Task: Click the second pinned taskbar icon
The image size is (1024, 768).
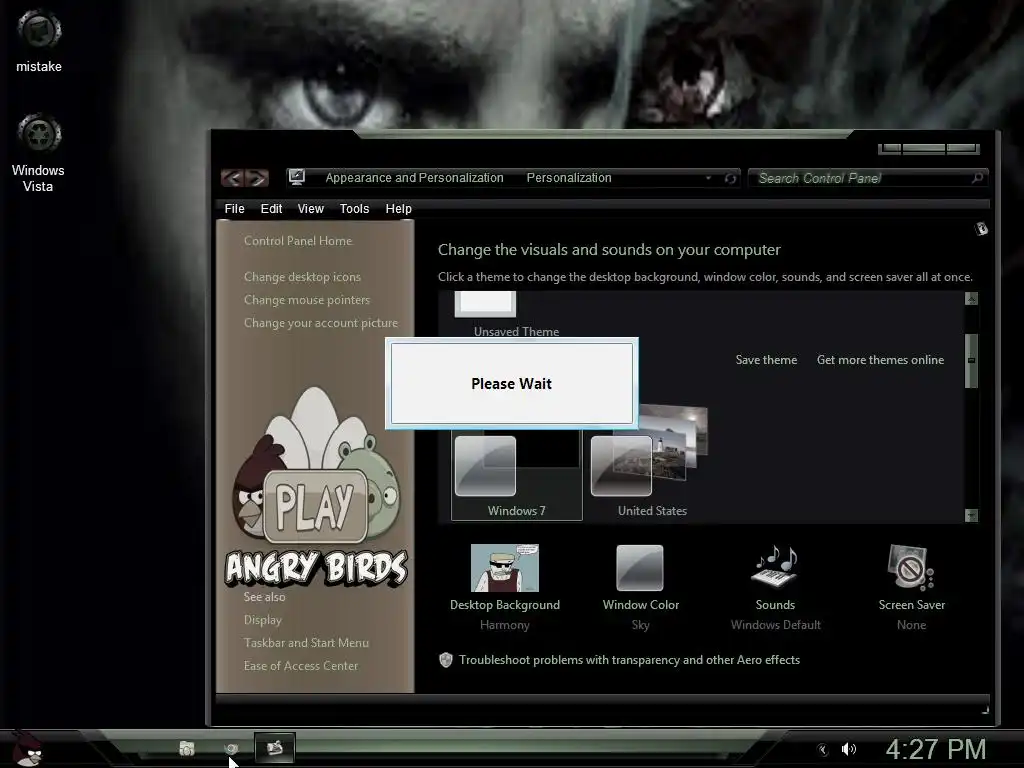Action: click(231, 748)
